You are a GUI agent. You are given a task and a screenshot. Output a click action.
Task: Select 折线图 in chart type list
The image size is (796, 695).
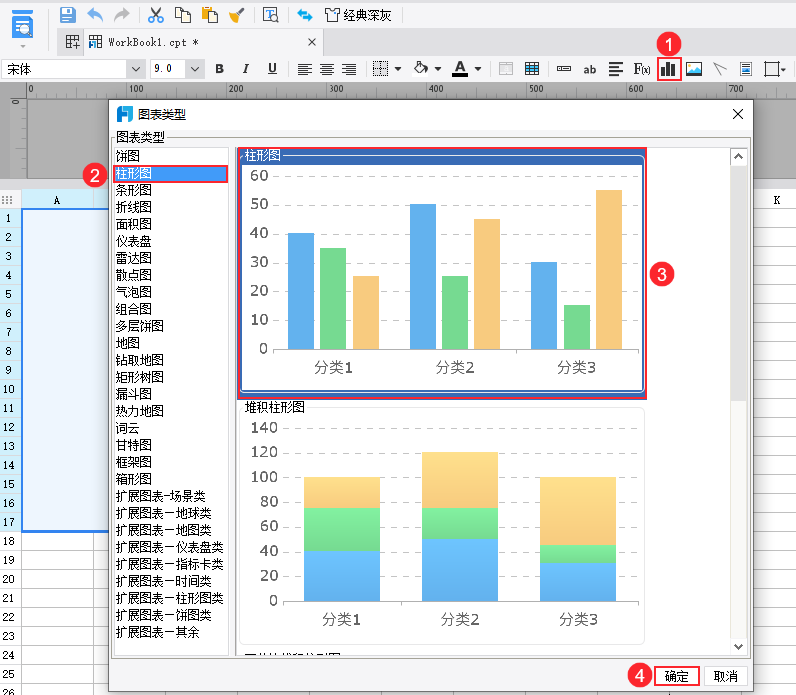pyautogui.click(x=171, y=207)
